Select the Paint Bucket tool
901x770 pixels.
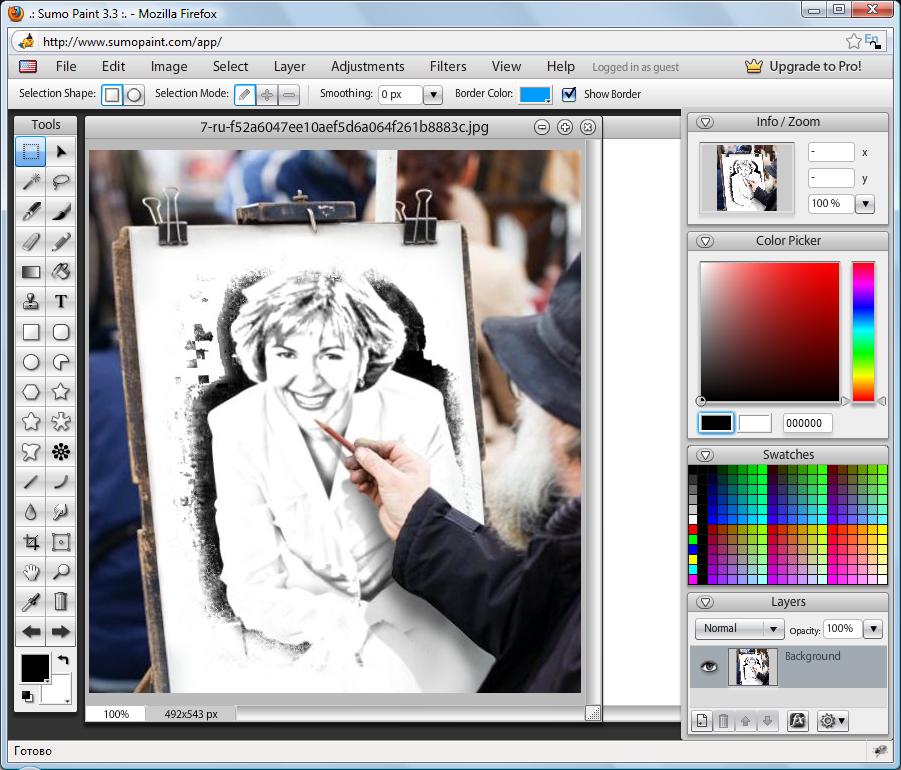(60, 271)
